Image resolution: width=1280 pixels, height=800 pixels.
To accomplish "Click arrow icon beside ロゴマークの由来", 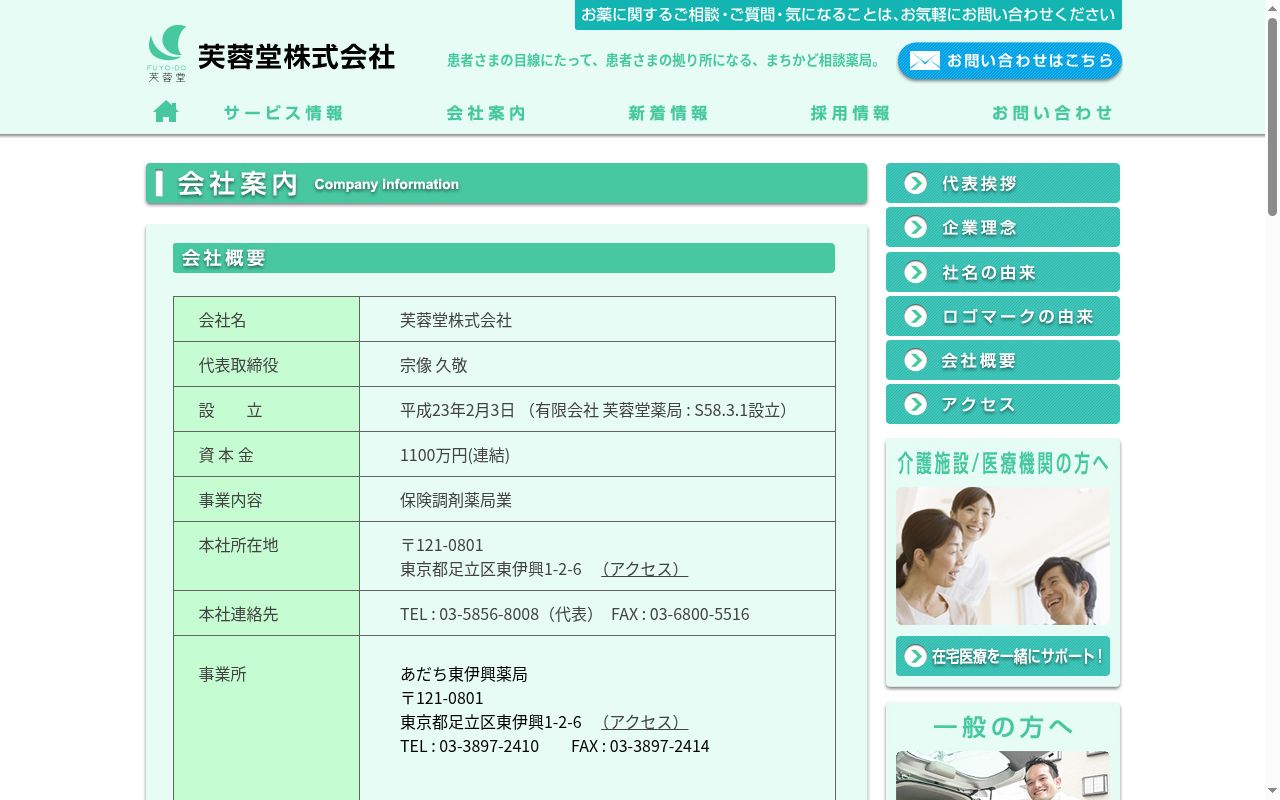I will click(x=915, y=316).
